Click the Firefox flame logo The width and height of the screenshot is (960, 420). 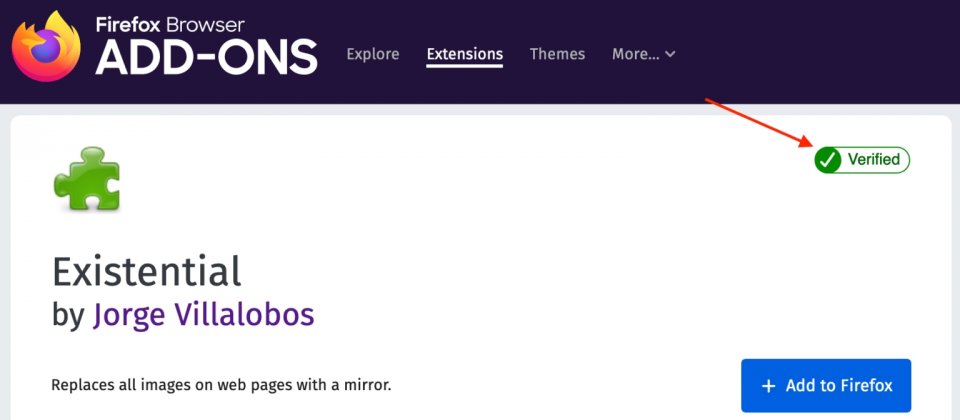(47, 46)
